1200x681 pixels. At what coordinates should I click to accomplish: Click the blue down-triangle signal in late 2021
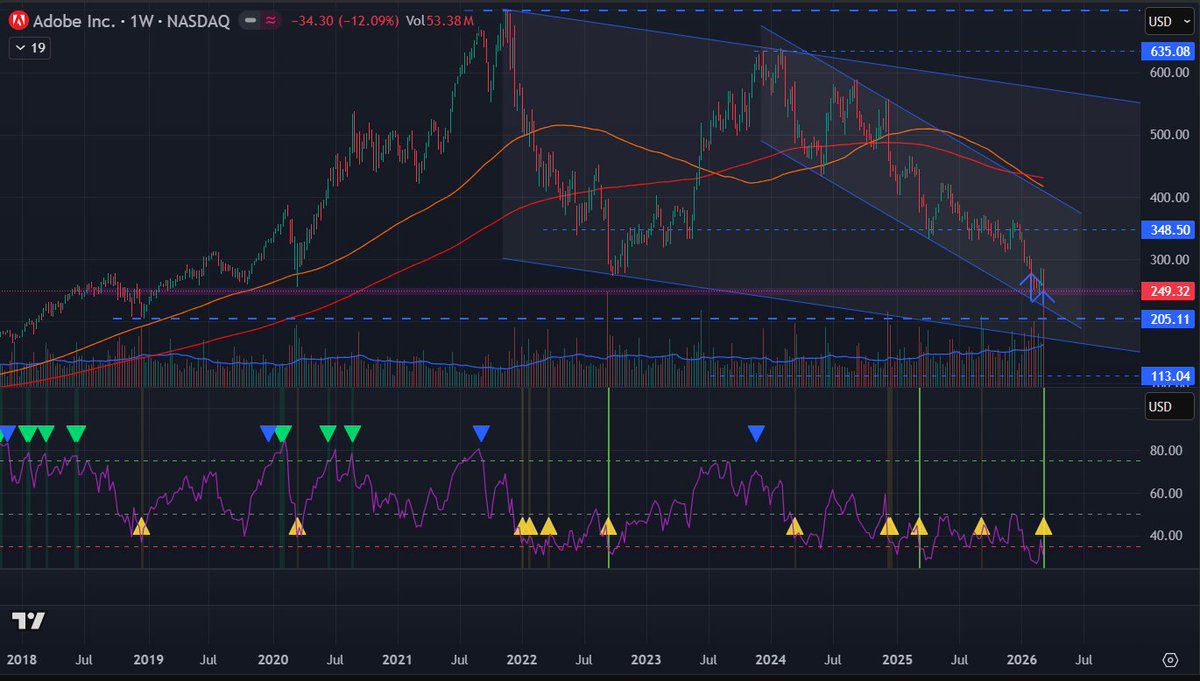click(x=481, y=433)
